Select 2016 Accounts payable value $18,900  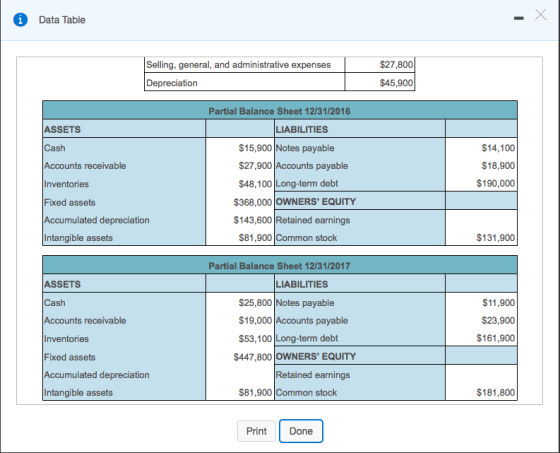tap(498, 166)
